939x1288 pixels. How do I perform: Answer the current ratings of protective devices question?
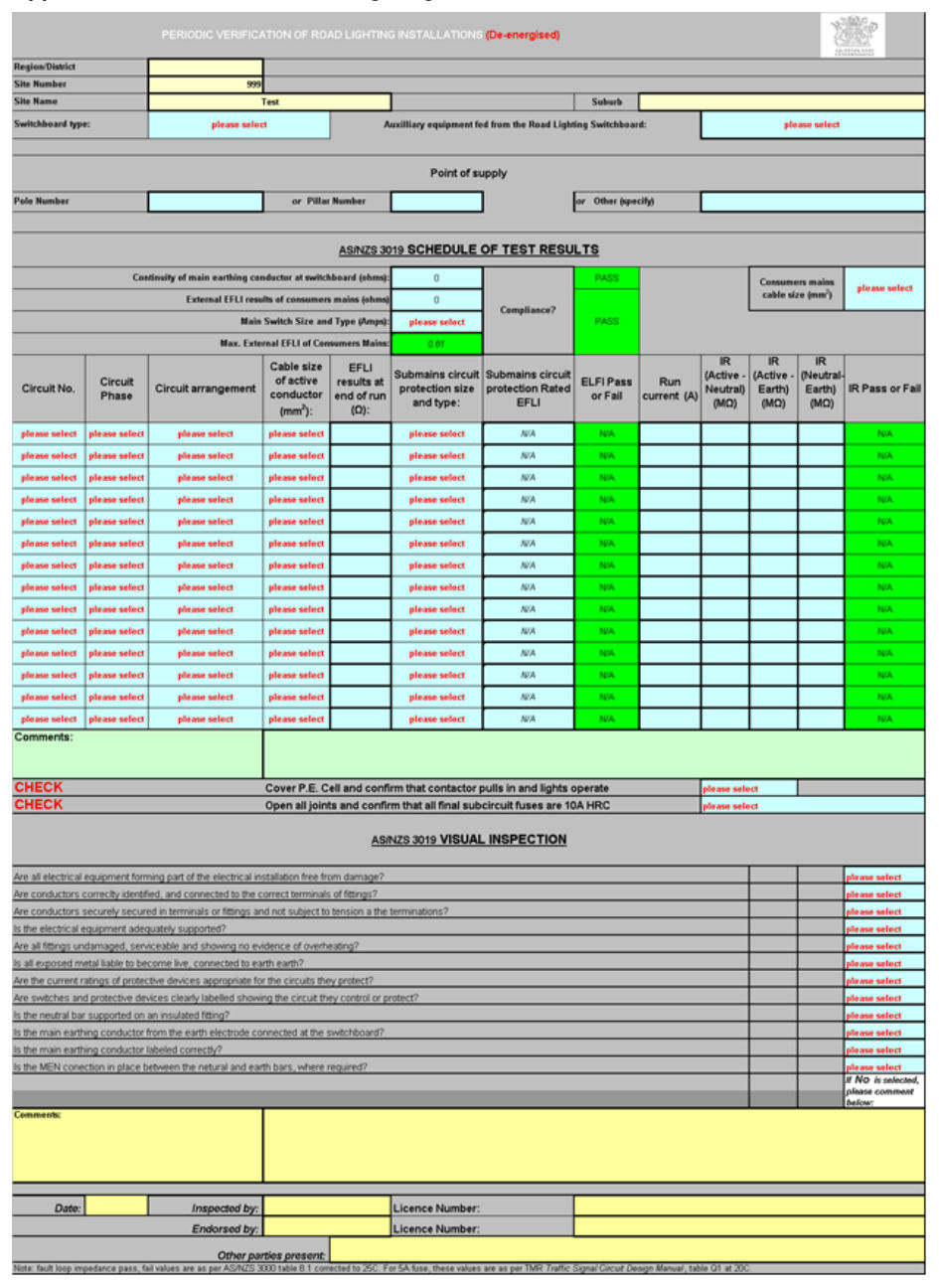tap(884, 981)
